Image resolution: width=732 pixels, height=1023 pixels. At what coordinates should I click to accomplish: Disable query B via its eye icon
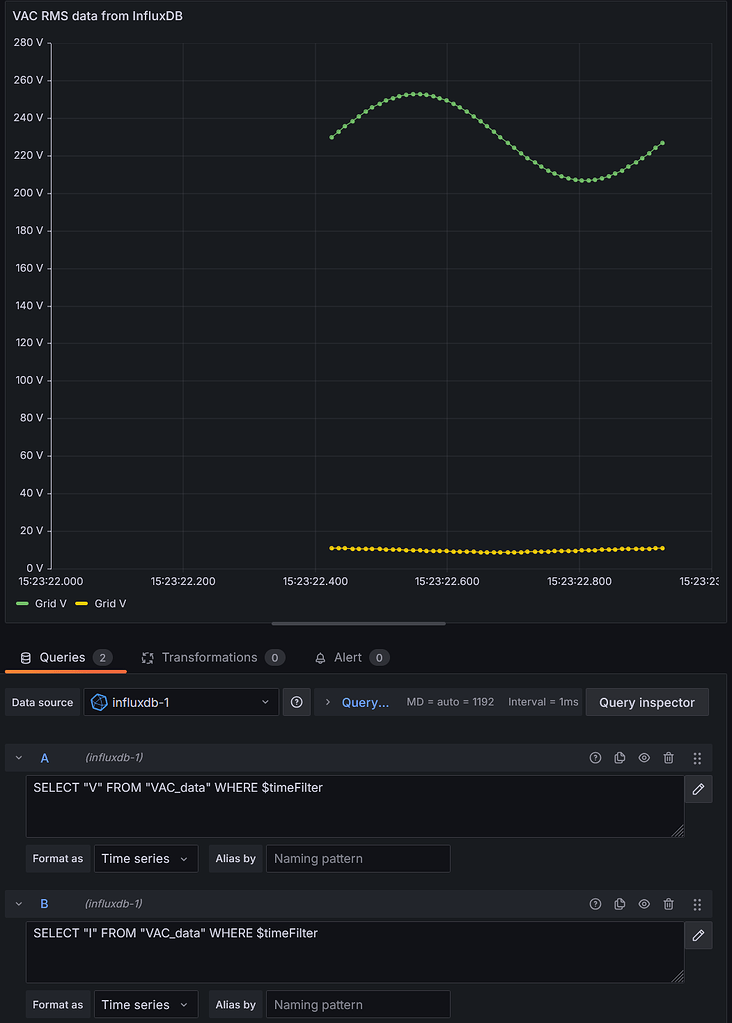[x=643, y=904]
